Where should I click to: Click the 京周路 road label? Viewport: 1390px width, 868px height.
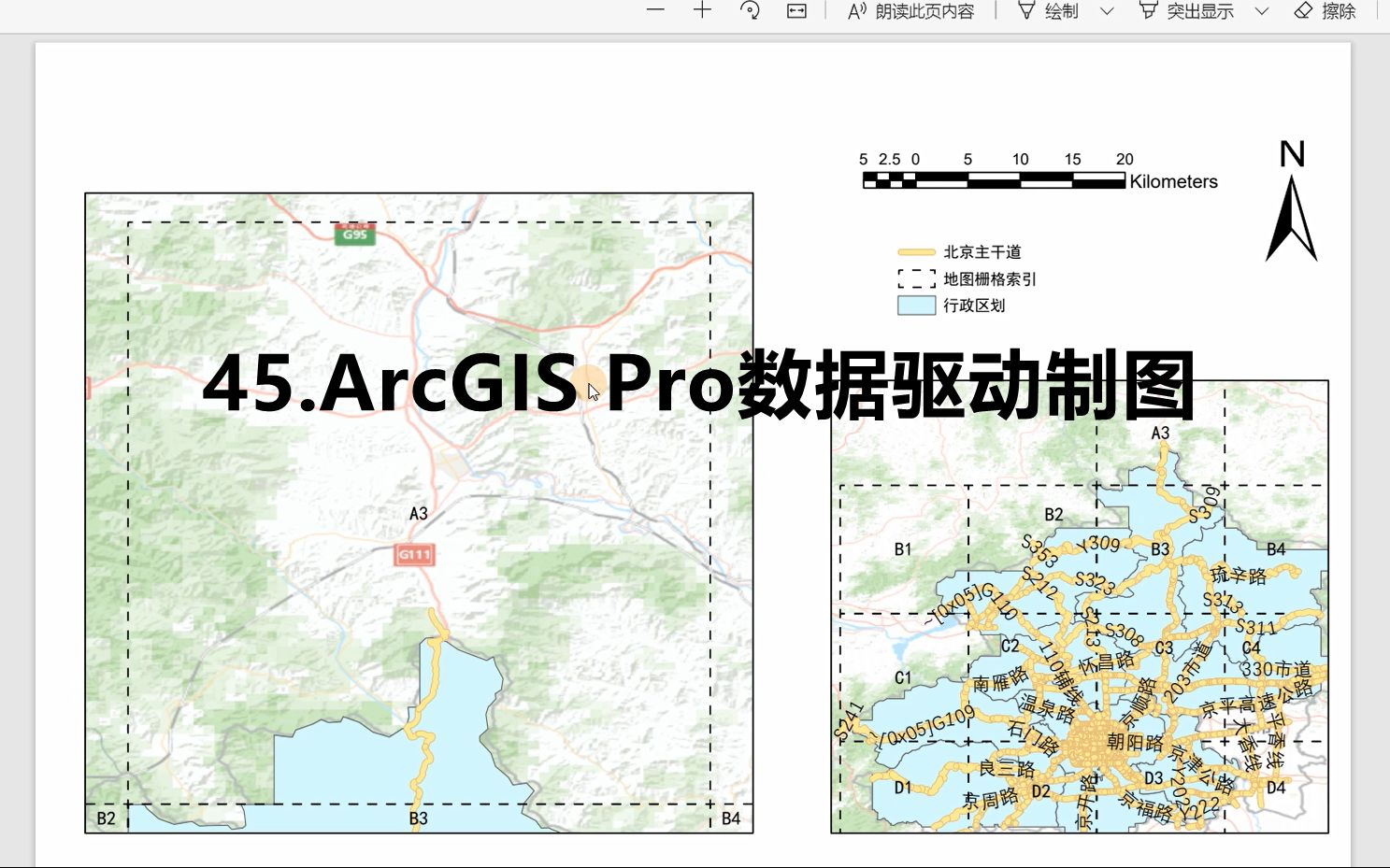pos(991,799)
